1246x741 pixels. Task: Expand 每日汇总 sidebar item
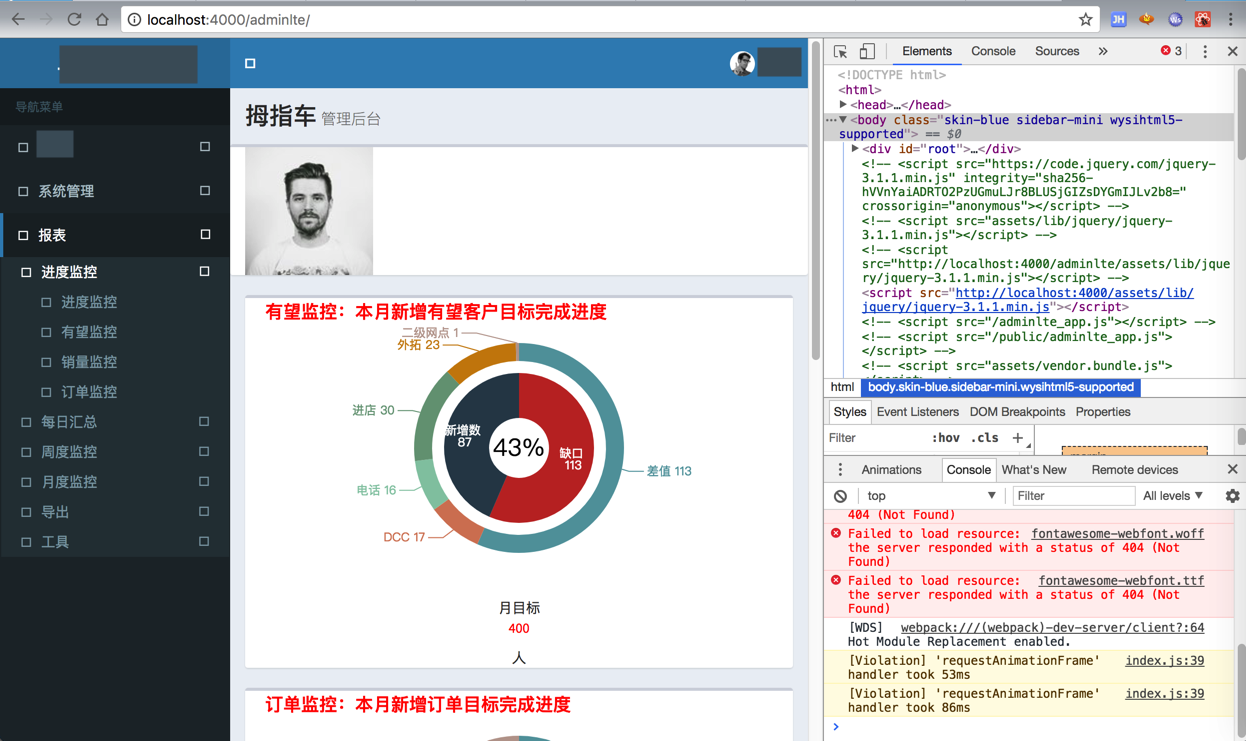(204, 422)
